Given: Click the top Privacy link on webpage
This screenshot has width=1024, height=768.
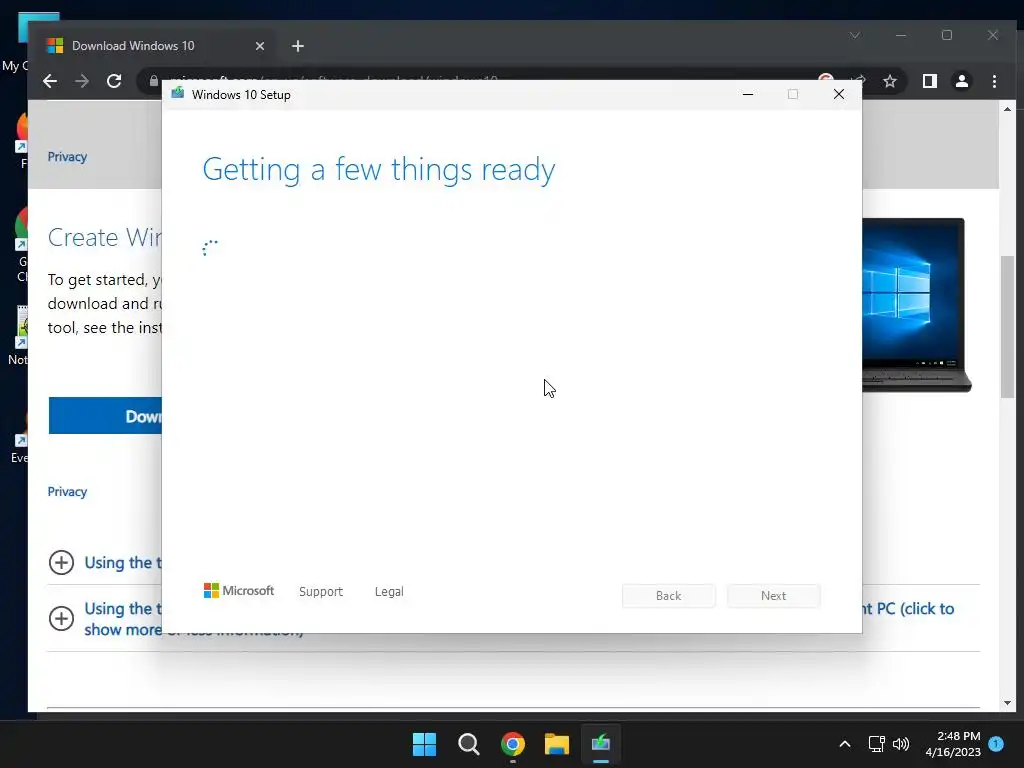Looking at the screenshot, I should (67, 157).
